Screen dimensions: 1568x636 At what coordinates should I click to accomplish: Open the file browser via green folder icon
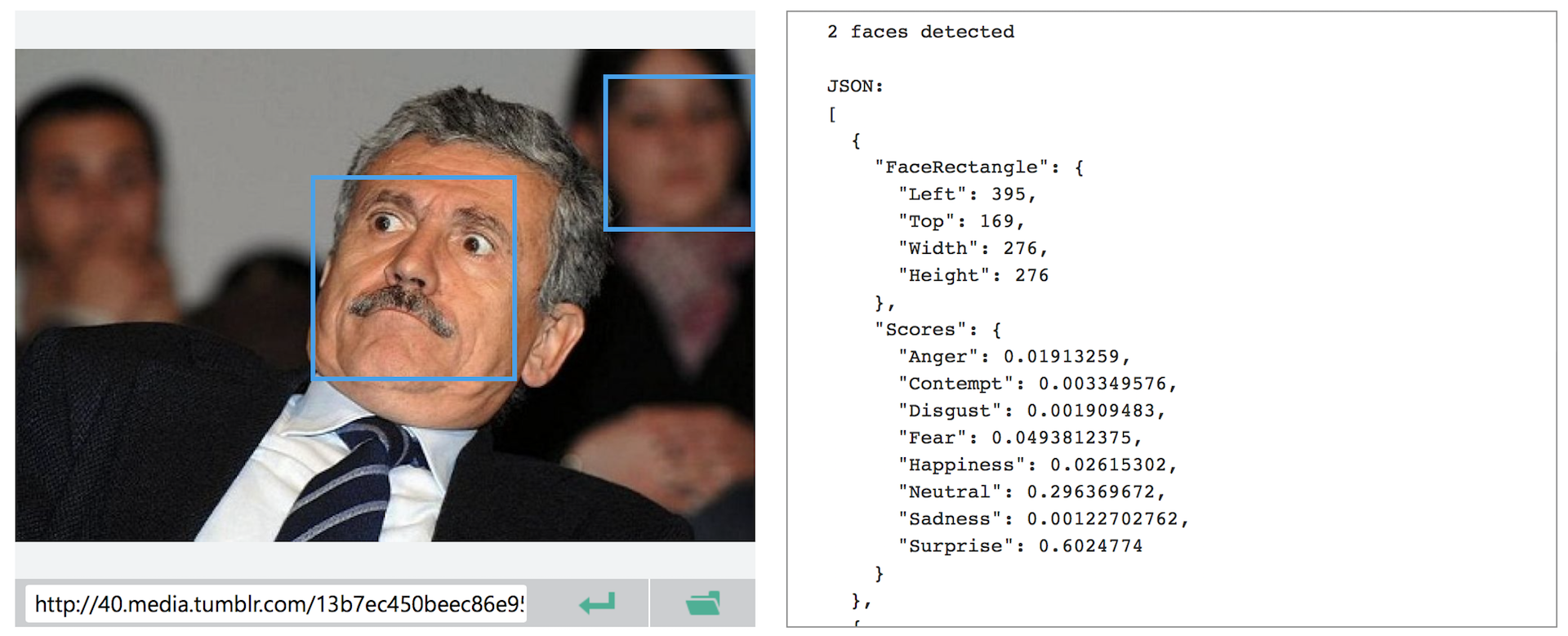tap(703, 603)
